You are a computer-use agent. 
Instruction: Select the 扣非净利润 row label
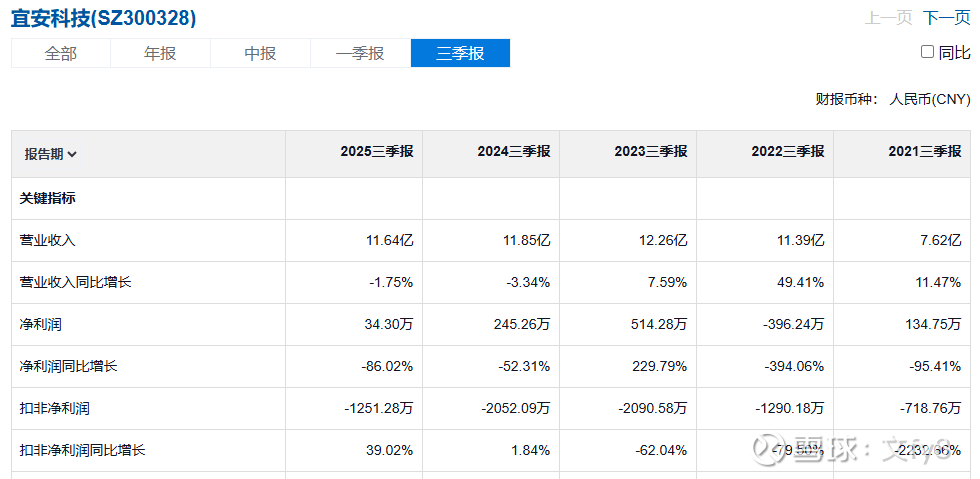click(55, 408)
